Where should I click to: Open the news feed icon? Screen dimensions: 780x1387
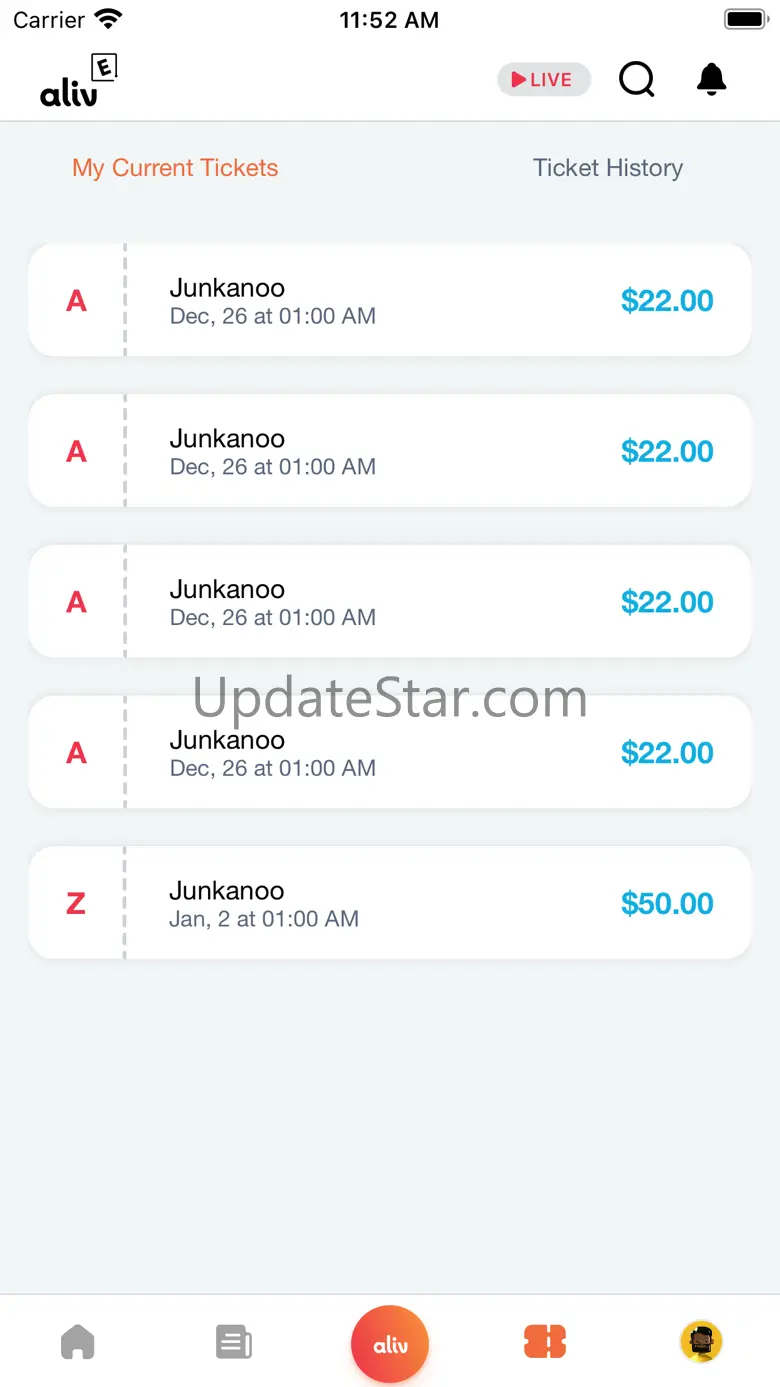click(234, 1342)
